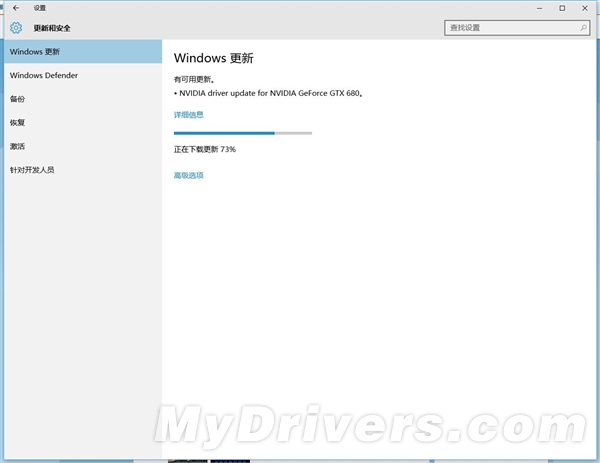This screenshot has width=600, height=463.
Task: Open 针对开发人员 developer section
Action: click(x=83, y=170)
